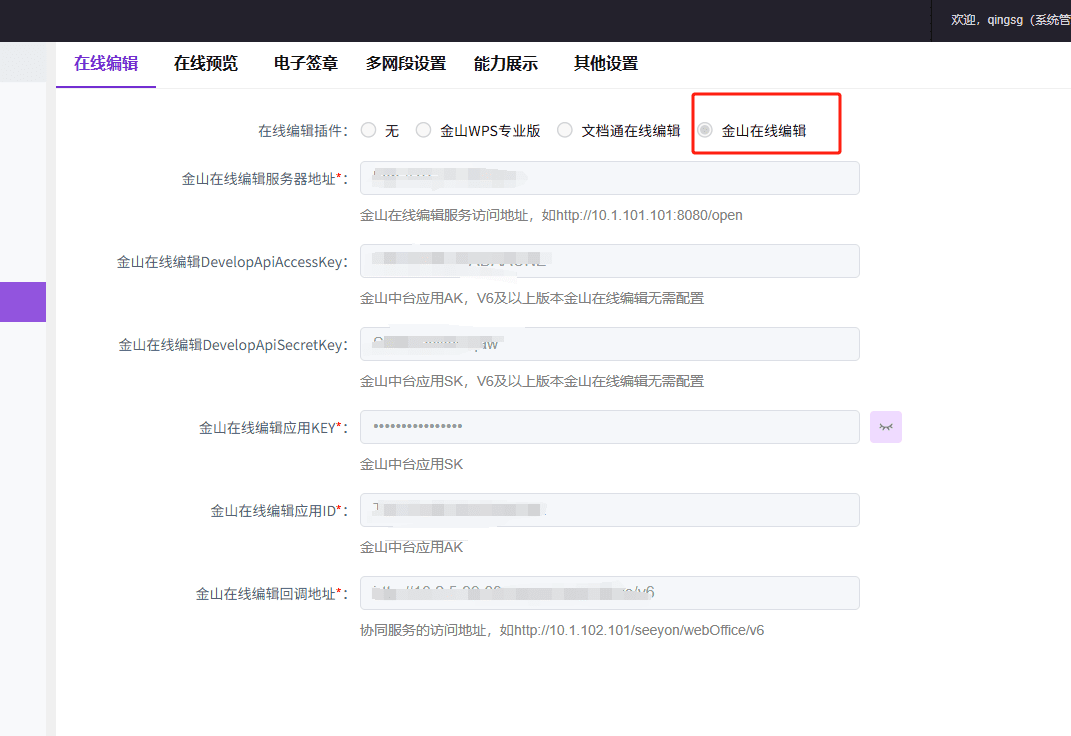Select the 金山在线编辑 radio option
The image size is (1071, 736).
coord(705,130)
